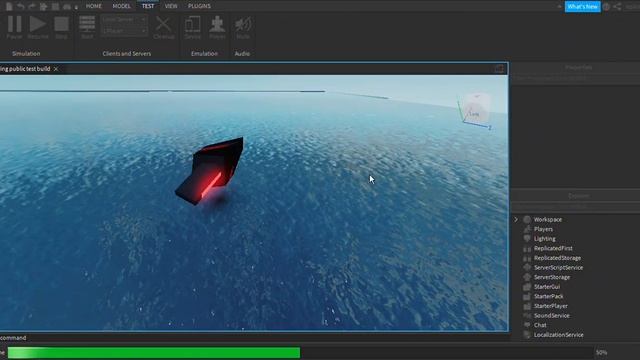This screenshot has height=360, width=640.
Task: Click the share icon in top bar
Action: pyautogui.click(x=617, y=7)
